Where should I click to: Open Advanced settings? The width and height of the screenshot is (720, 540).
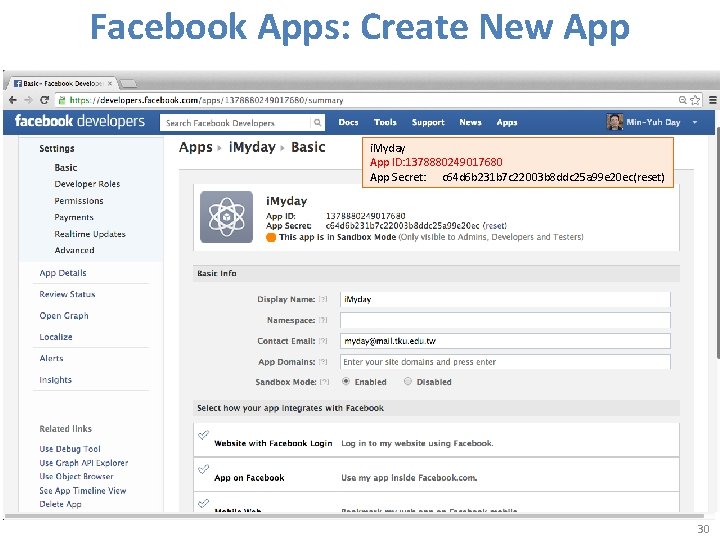click(74, 250)
